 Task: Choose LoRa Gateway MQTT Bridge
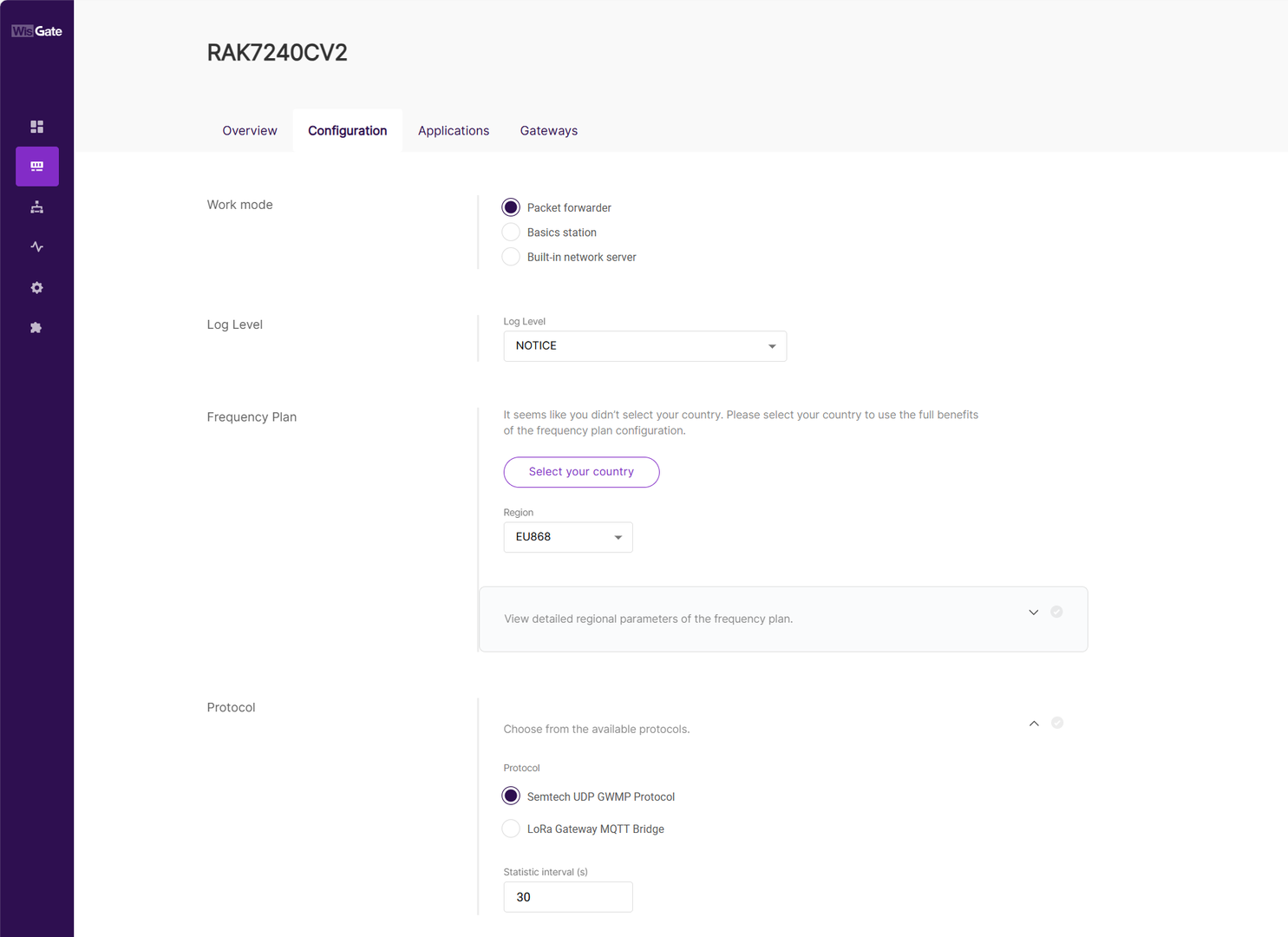[511, 829]
